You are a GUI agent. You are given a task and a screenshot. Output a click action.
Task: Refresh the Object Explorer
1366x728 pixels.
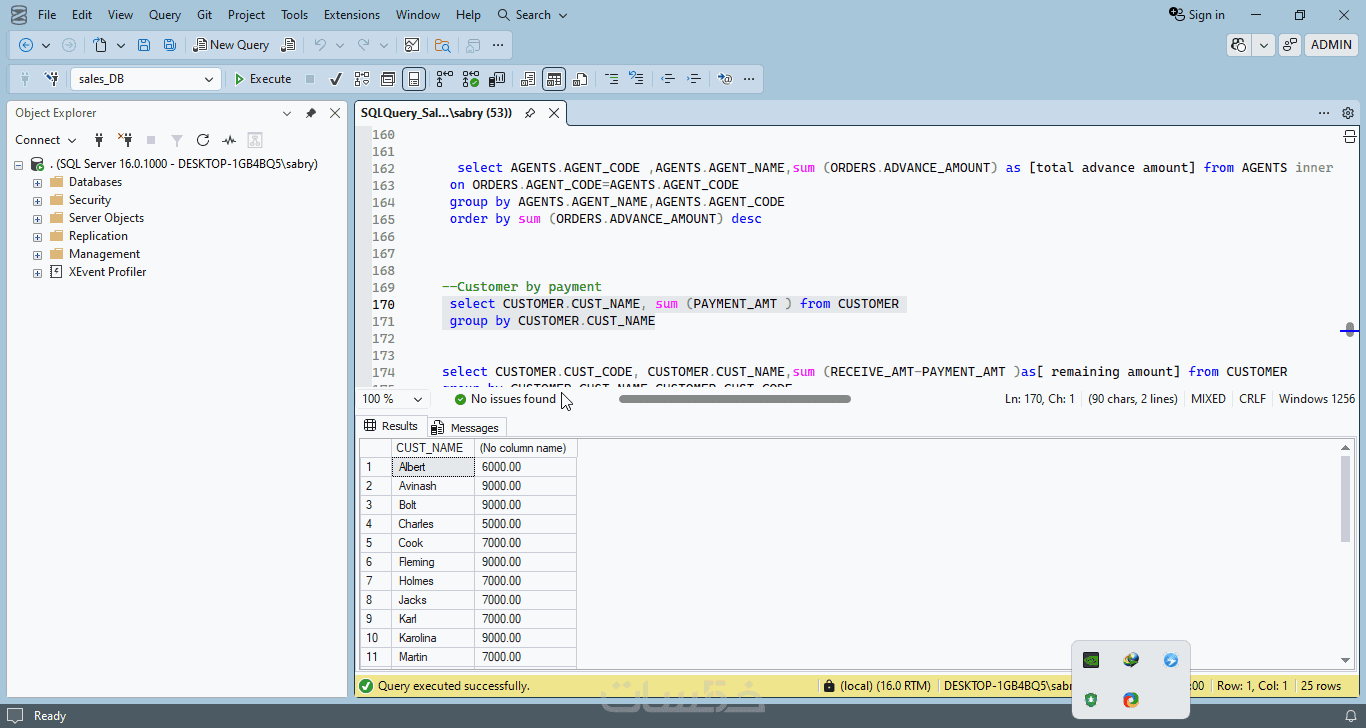click(x=203, y=140)
